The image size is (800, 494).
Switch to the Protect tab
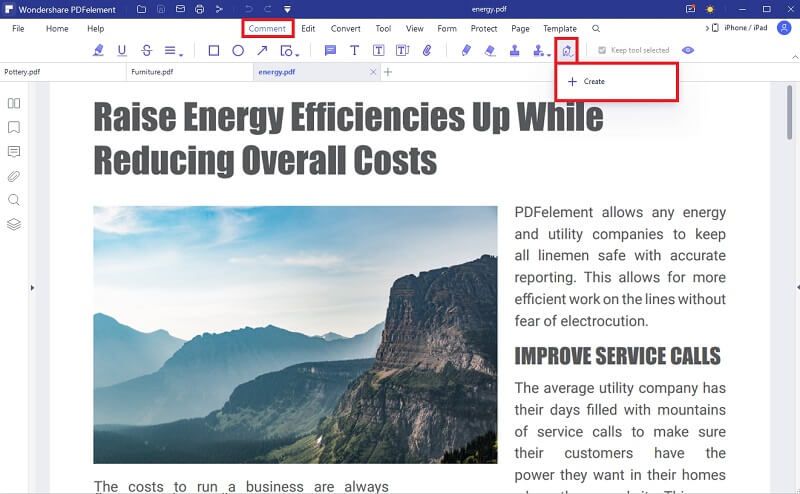(484, 29)
